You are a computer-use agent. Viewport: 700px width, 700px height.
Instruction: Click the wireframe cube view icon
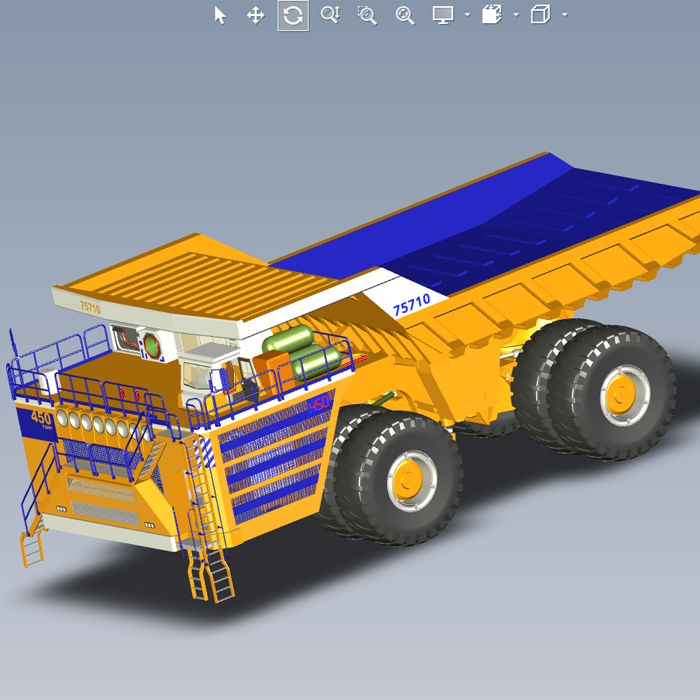(541, 15)
